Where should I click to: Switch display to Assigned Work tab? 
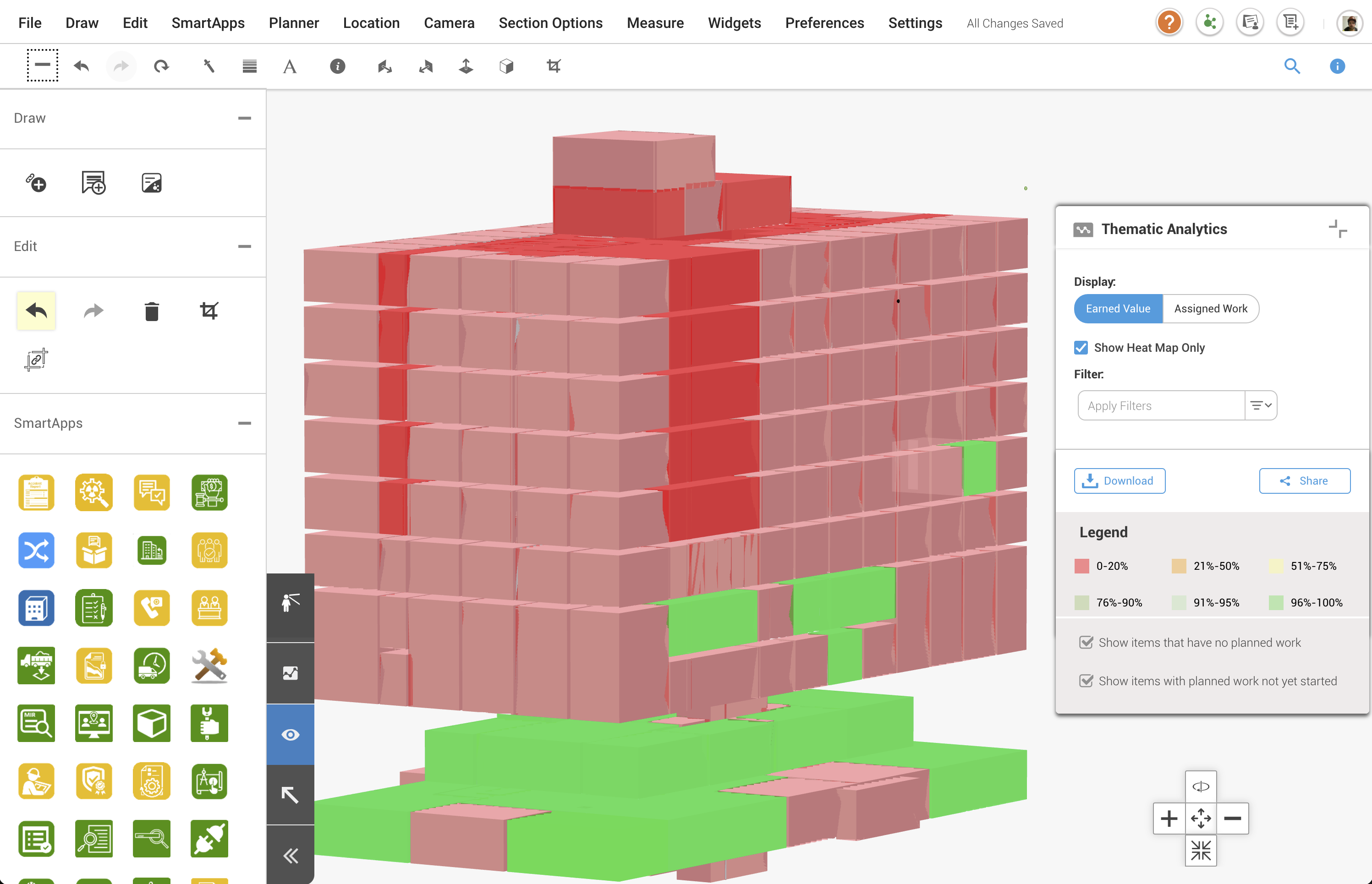(x=1211, y=309)
